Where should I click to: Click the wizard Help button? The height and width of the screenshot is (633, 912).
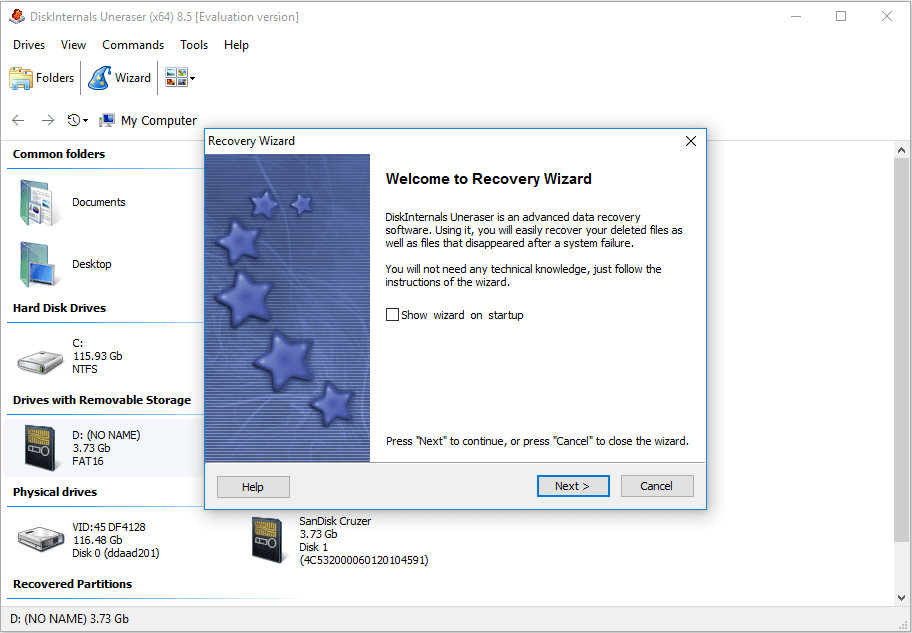point(253,486)
